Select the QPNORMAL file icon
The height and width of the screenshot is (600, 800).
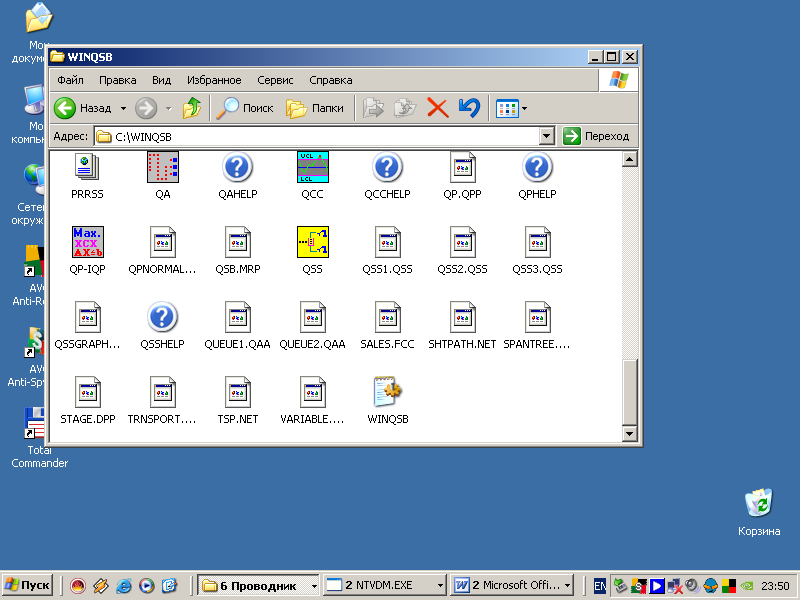pos(162,242)
